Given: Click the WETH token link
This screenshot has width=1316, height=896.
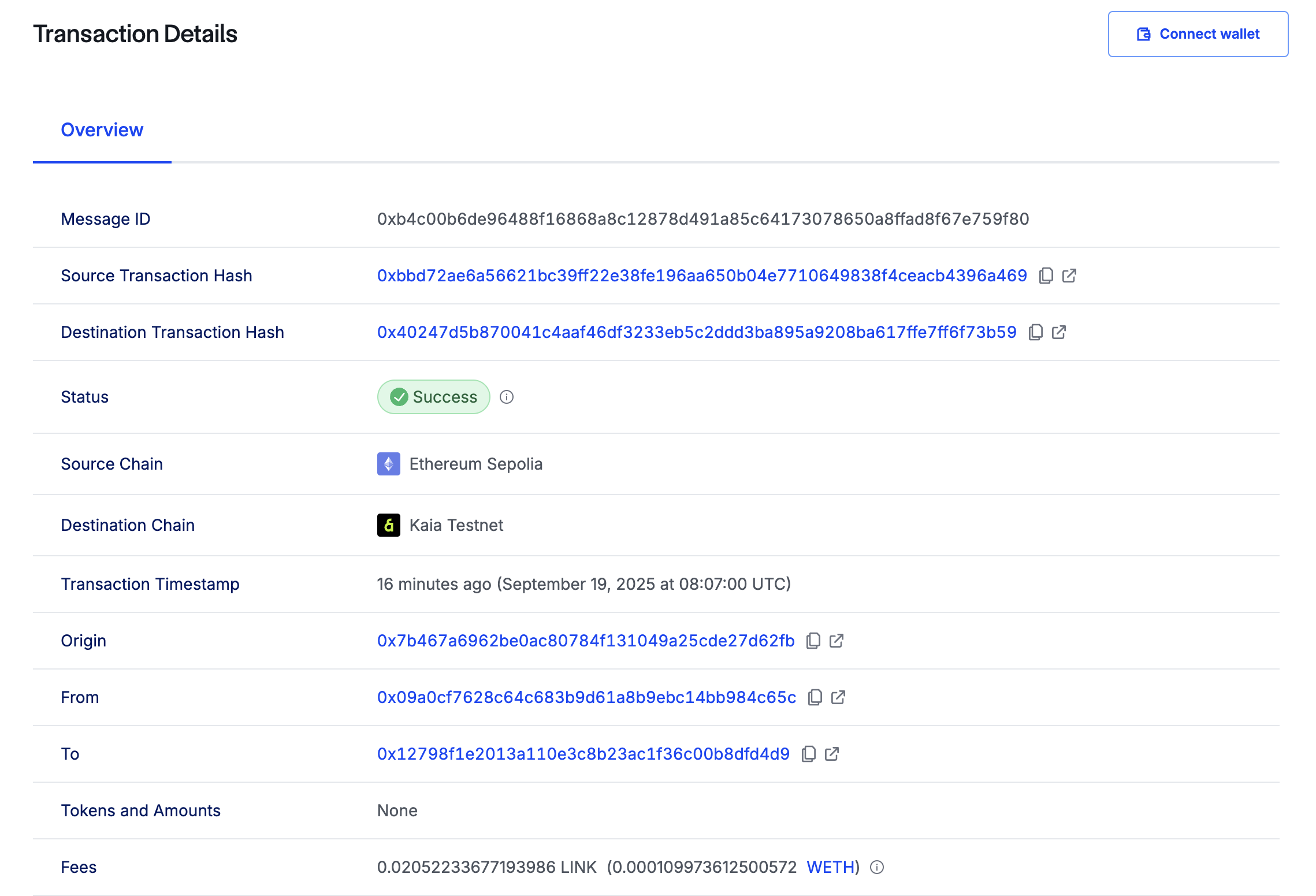Looking at the screenshot, I should [x=831, y=867].
